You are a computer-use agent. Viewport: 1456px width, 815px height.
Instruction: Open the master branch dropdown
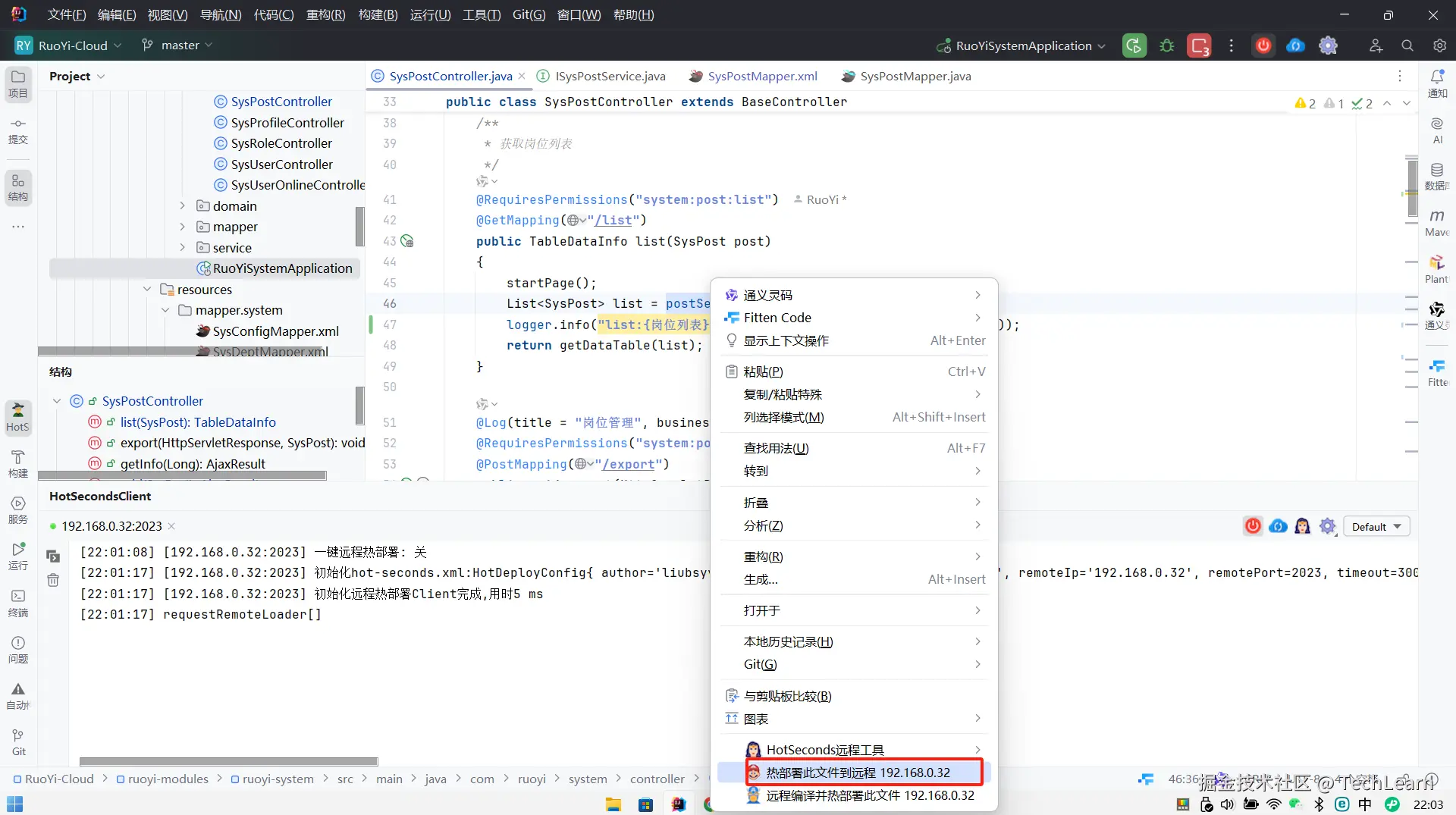pos(177,45)
